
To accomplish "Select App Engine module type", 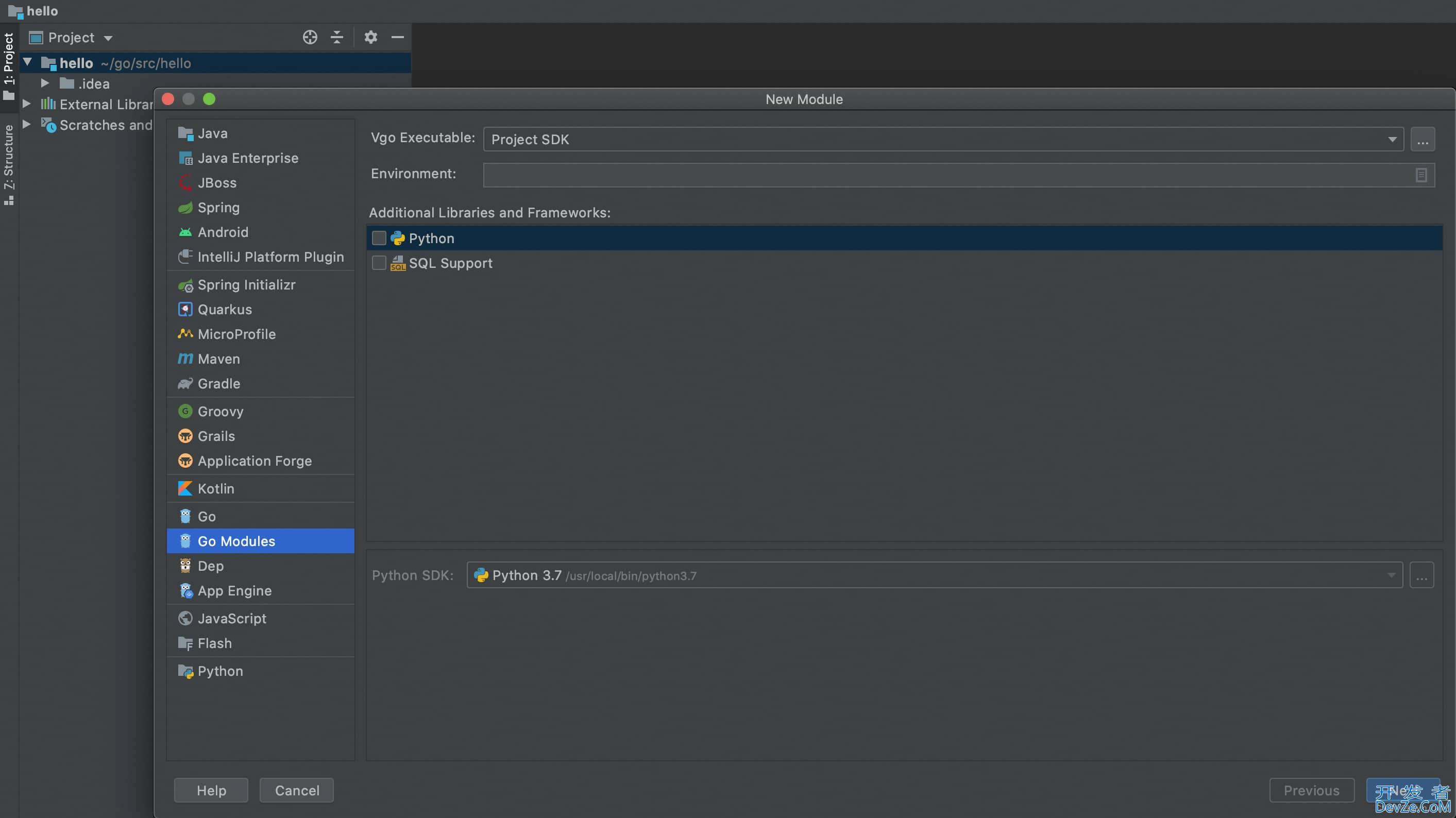I will point(261,591).
